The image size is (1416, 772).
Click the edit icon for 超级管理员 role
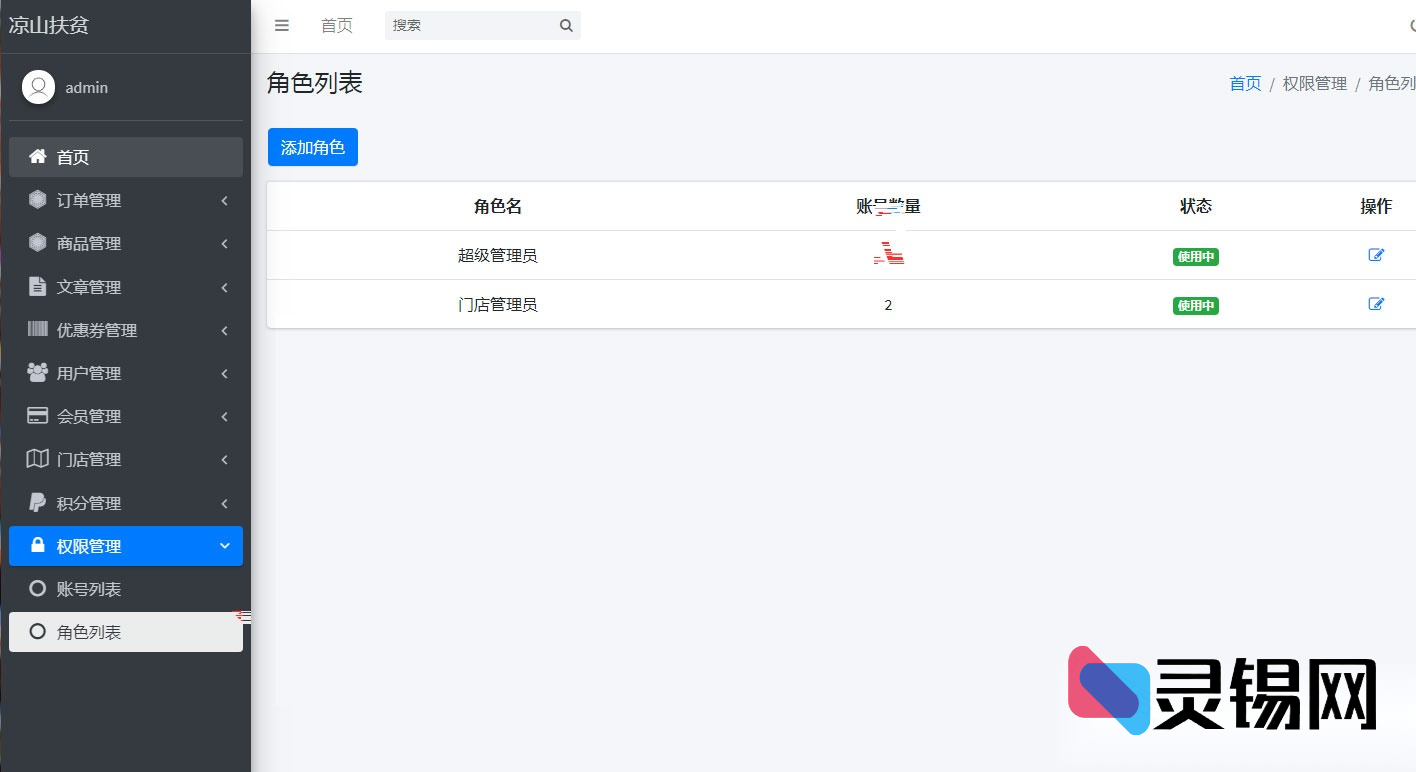tap(1377, 255)
